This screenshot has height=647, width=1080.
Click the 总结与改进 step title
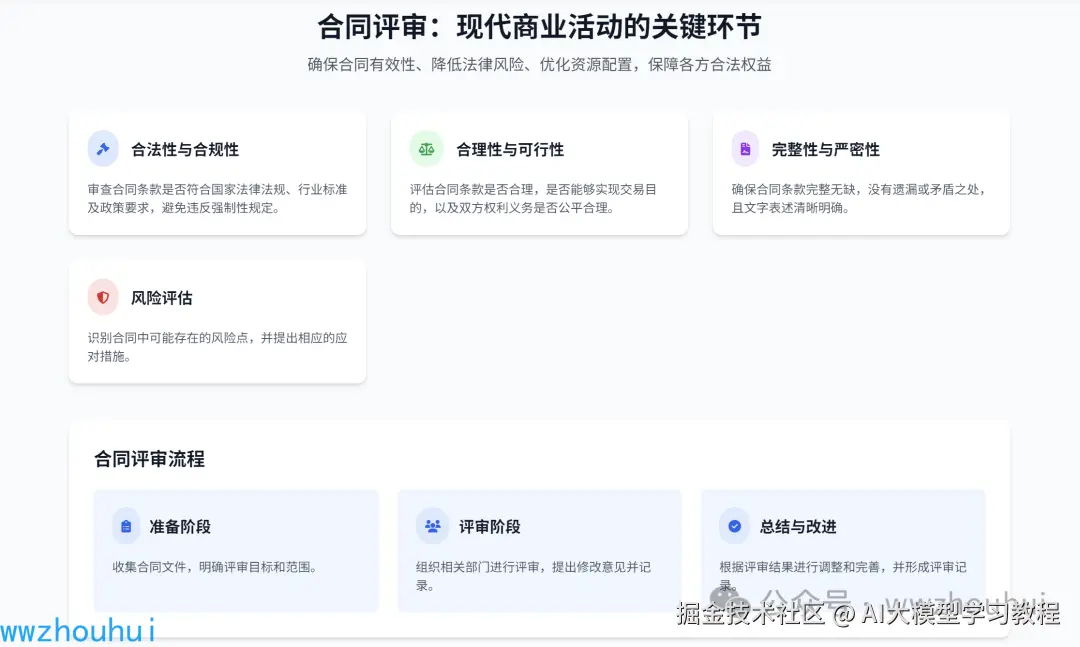798,526
